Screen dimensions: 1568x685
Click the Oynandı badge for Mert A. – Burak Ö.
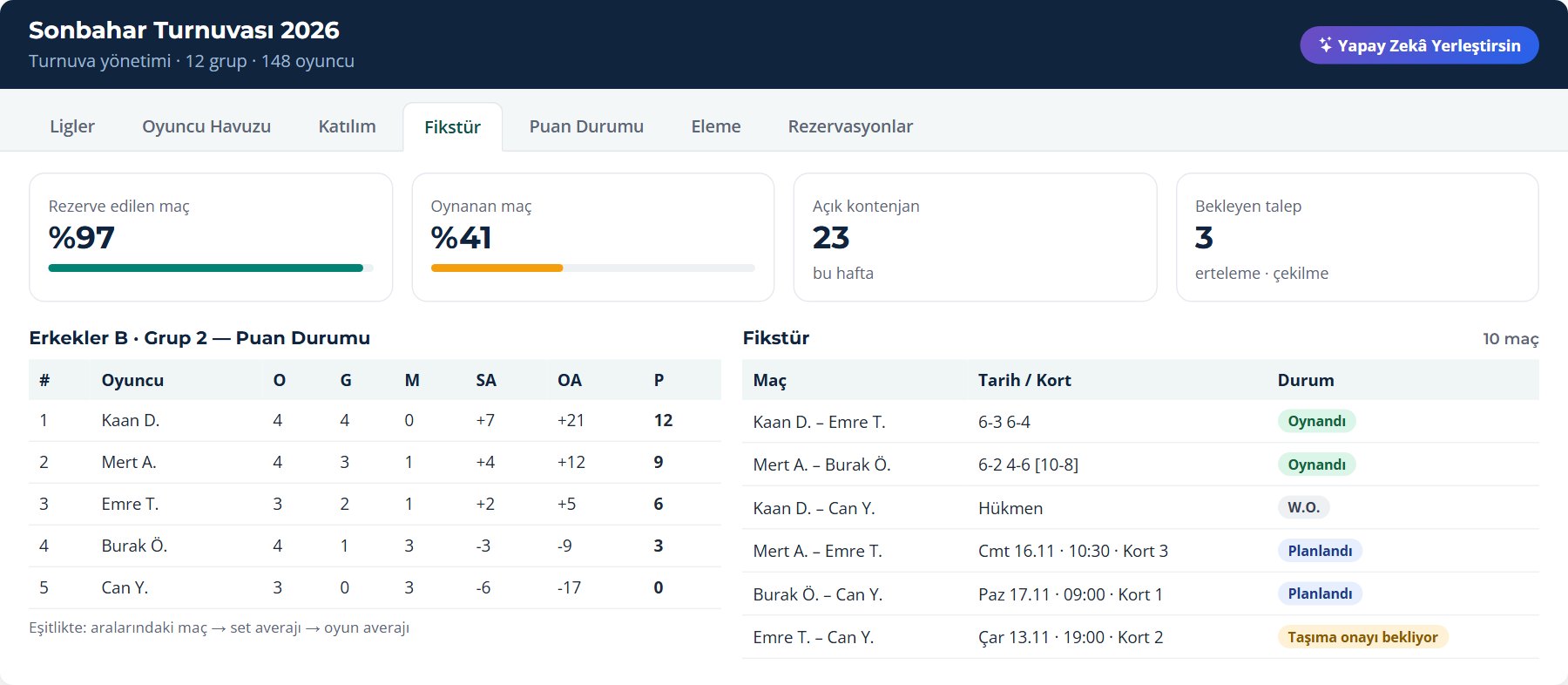[1316, 465]
